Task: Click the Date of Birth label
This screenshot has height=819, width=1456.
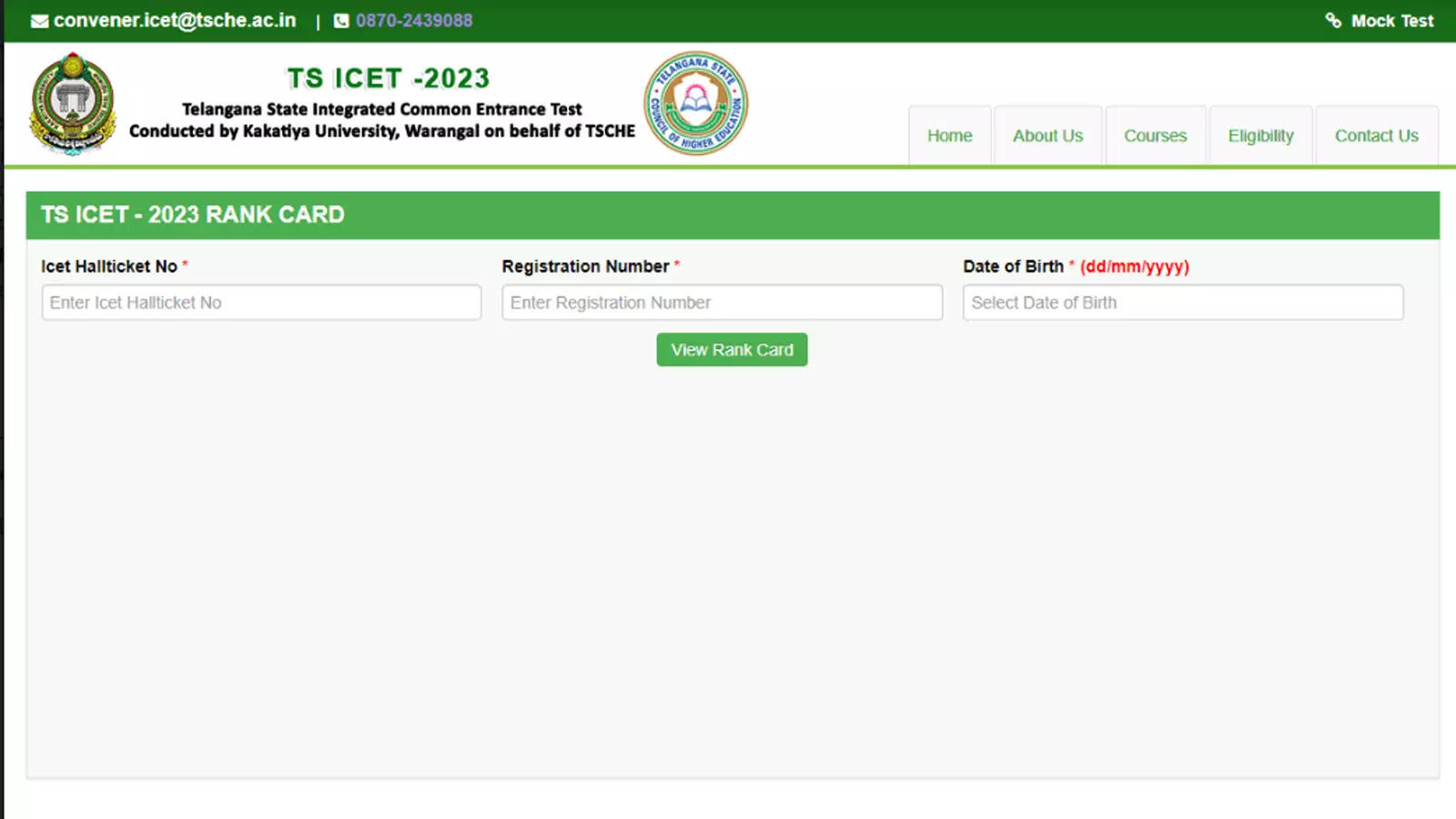Action: [x=1014, y=267]
